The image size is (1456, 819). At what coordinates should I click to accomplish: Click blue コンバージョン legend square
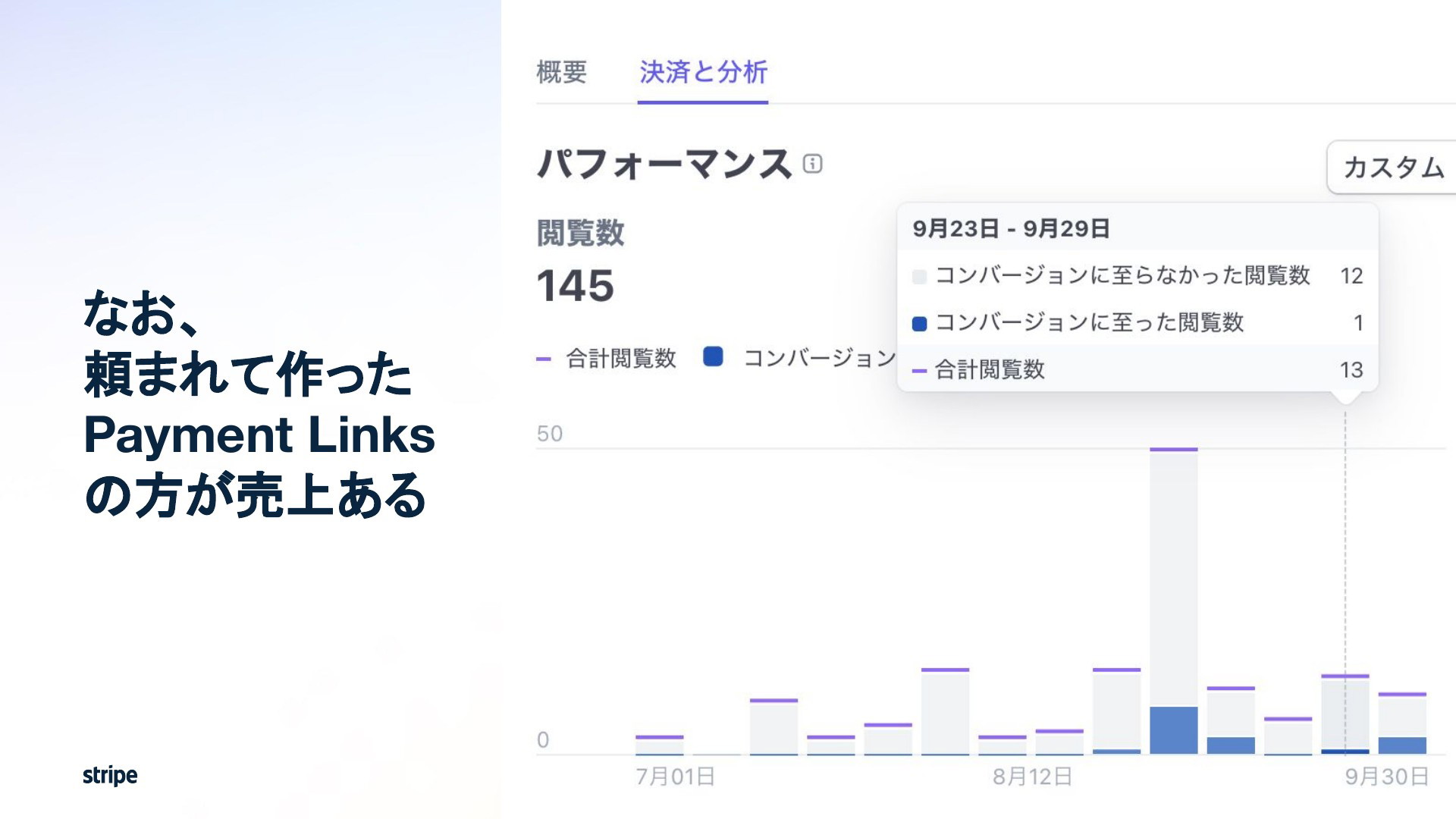pyautogui.click(x=713, y=356)
